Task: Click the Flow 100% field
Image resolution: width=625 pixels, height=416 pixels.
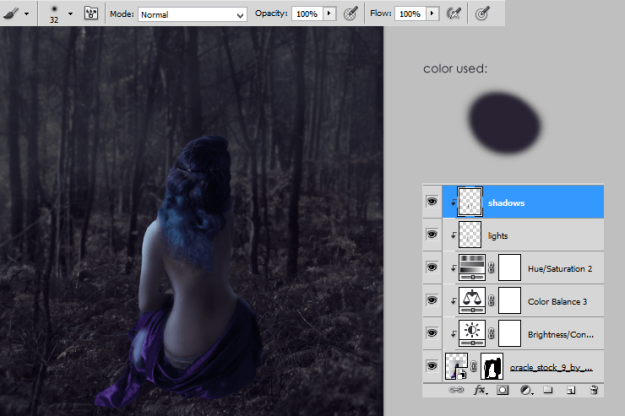Action: coord(410,14)
